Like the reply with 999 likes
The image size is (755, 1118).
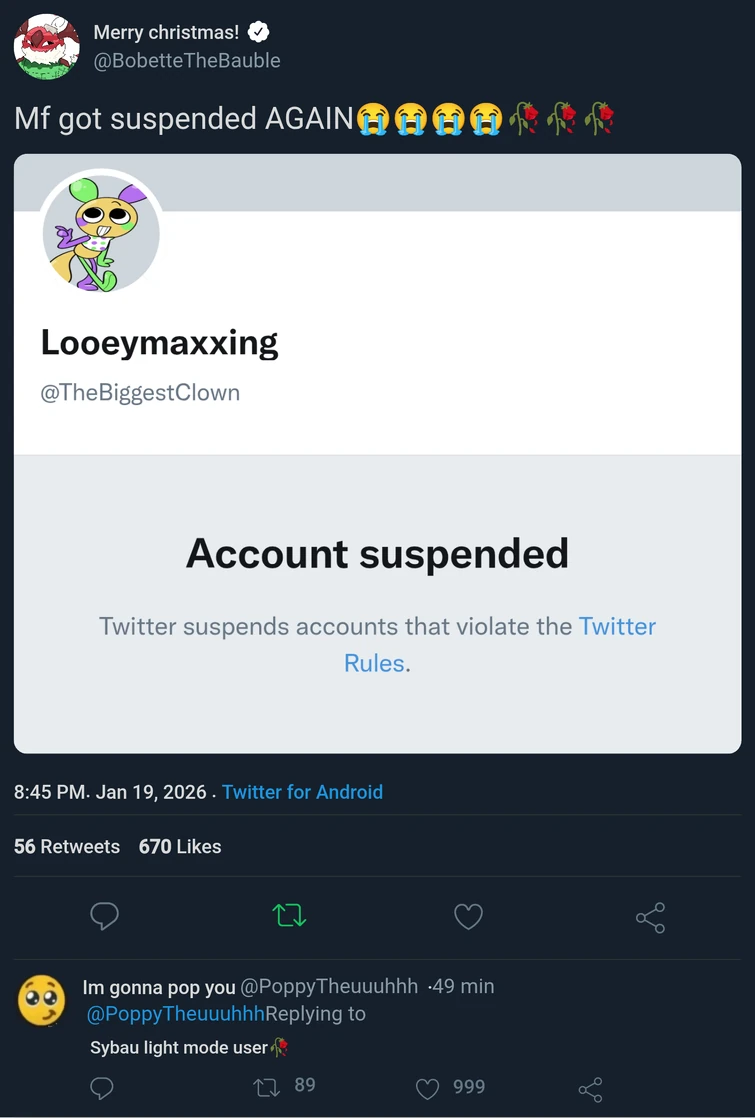tap(427, 1088)
